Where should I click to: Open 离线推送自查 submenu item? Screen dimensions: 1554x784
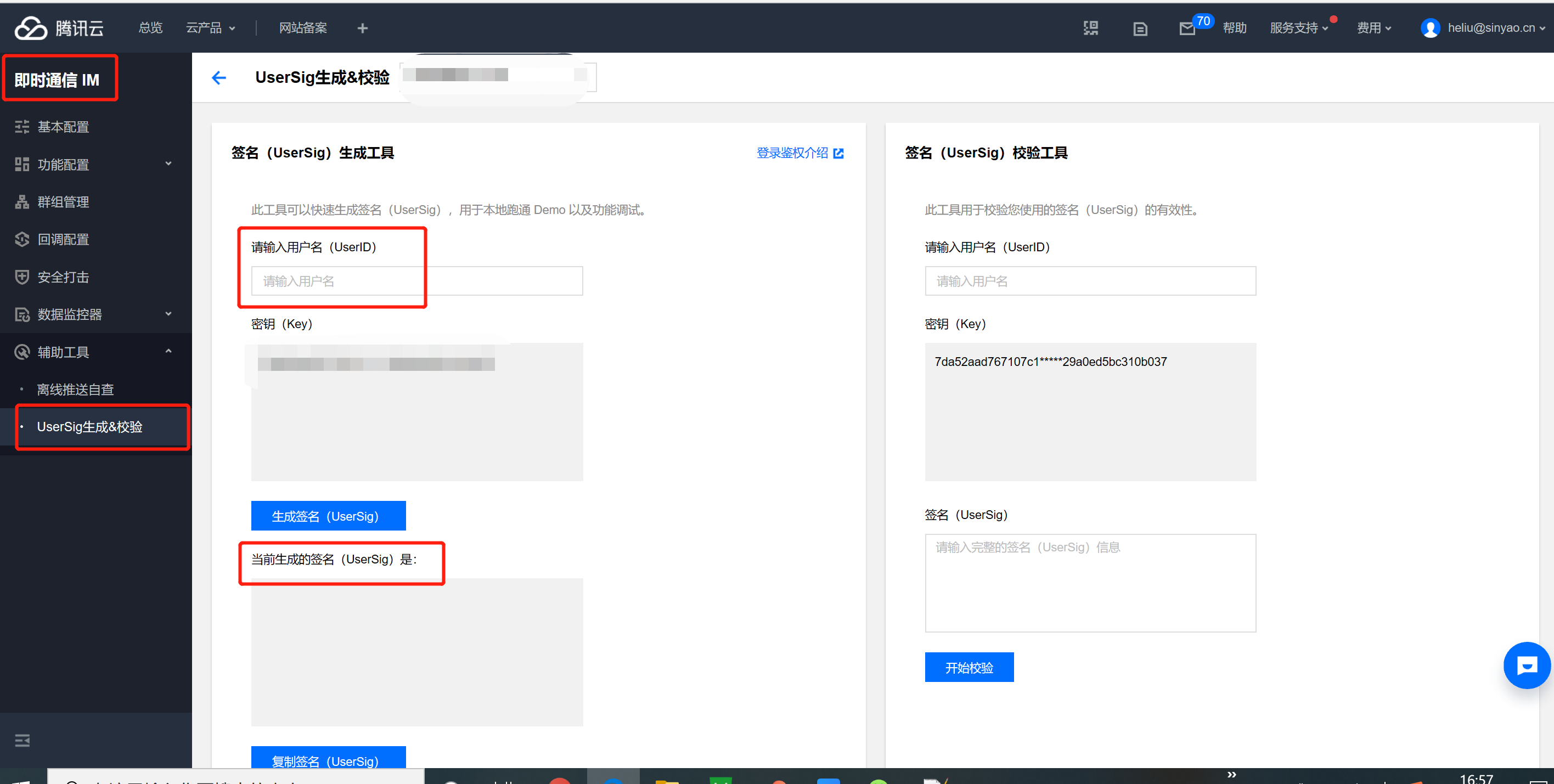tap(75, 390)
